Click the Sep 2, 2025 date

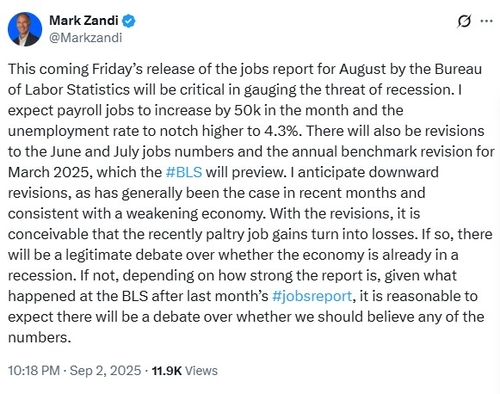(x=105, y=371)
